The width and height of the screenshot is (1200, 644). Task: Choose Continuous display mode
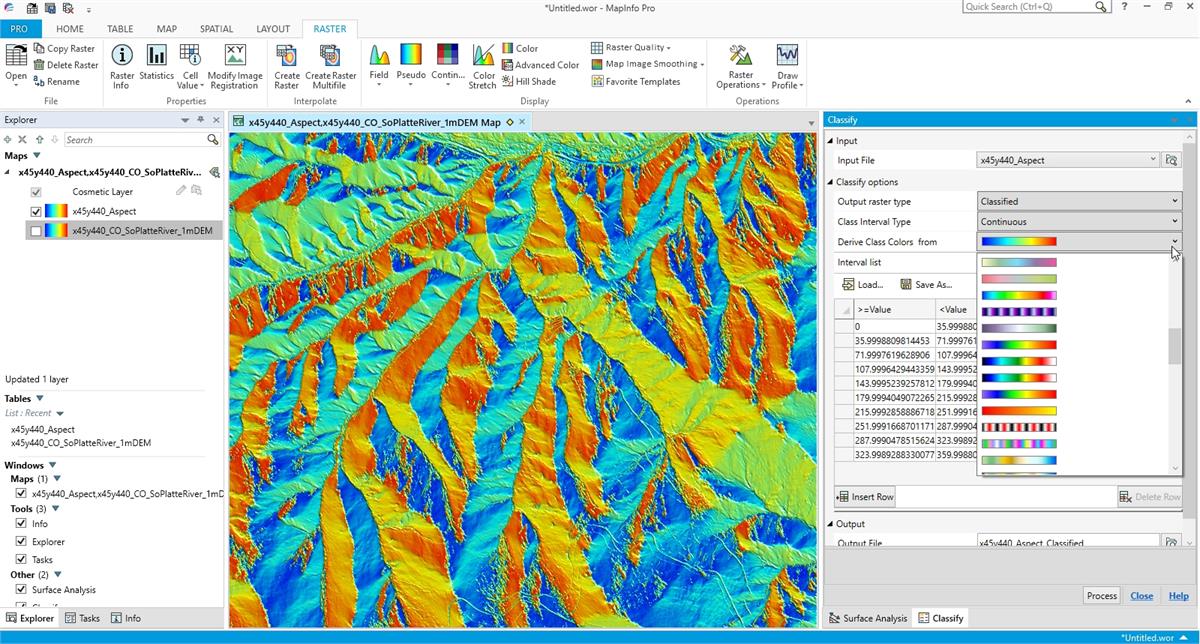[x=448, y=66]
